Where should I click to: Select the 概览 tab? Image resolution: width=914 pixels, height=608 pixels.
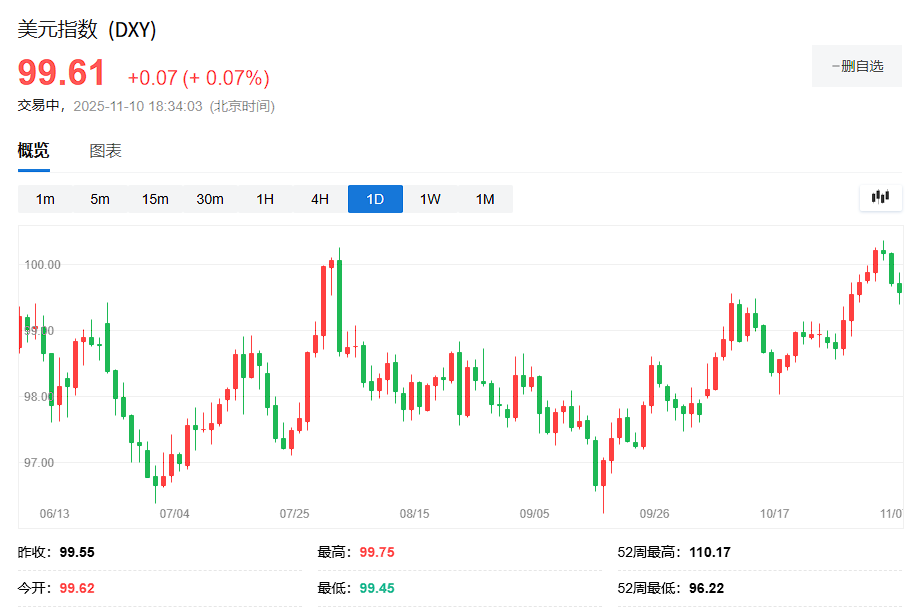[x=32, y=151]
